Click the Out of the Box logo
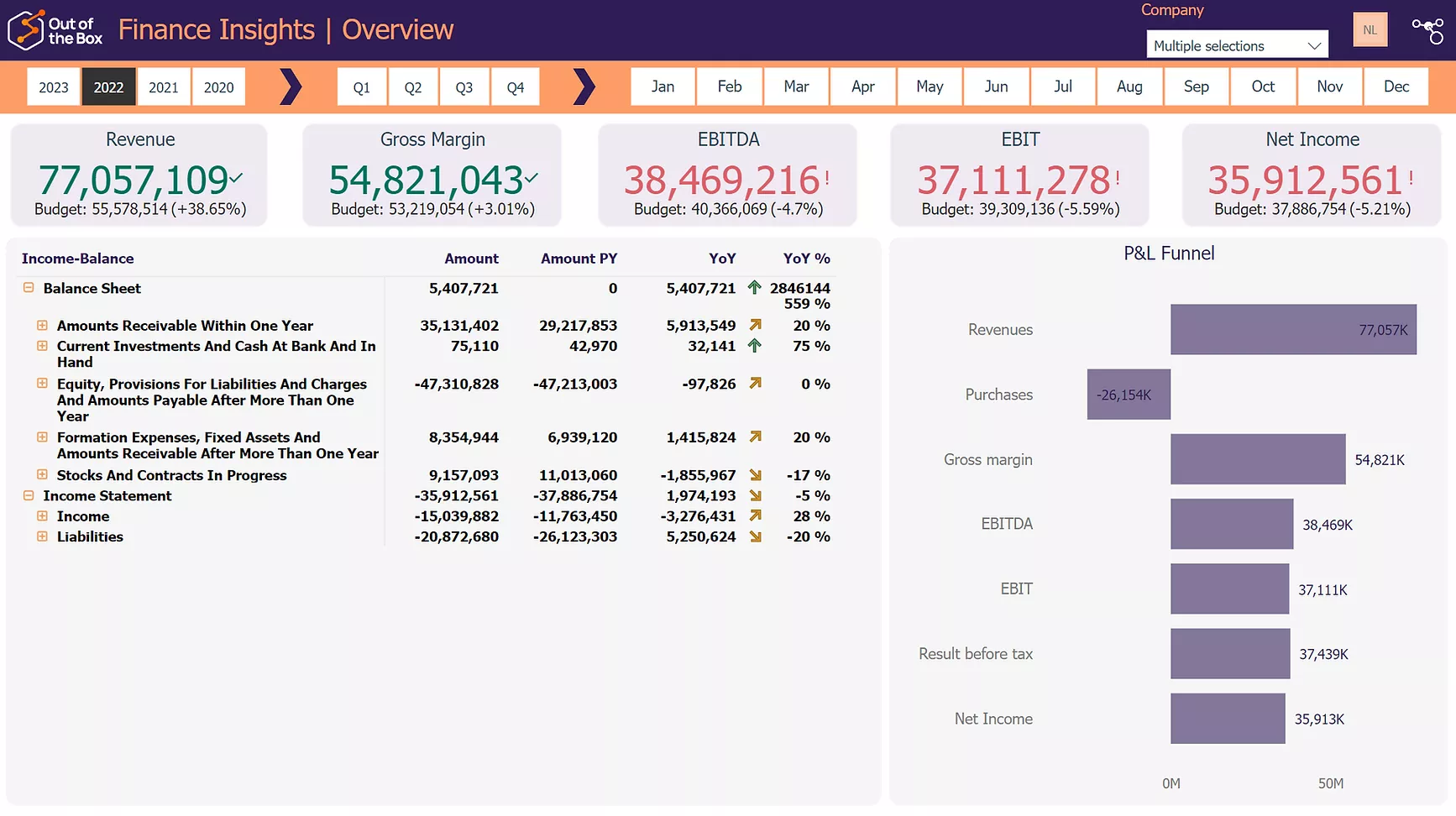Viewport: 1456px width, 816px height. tap(55, 30)
